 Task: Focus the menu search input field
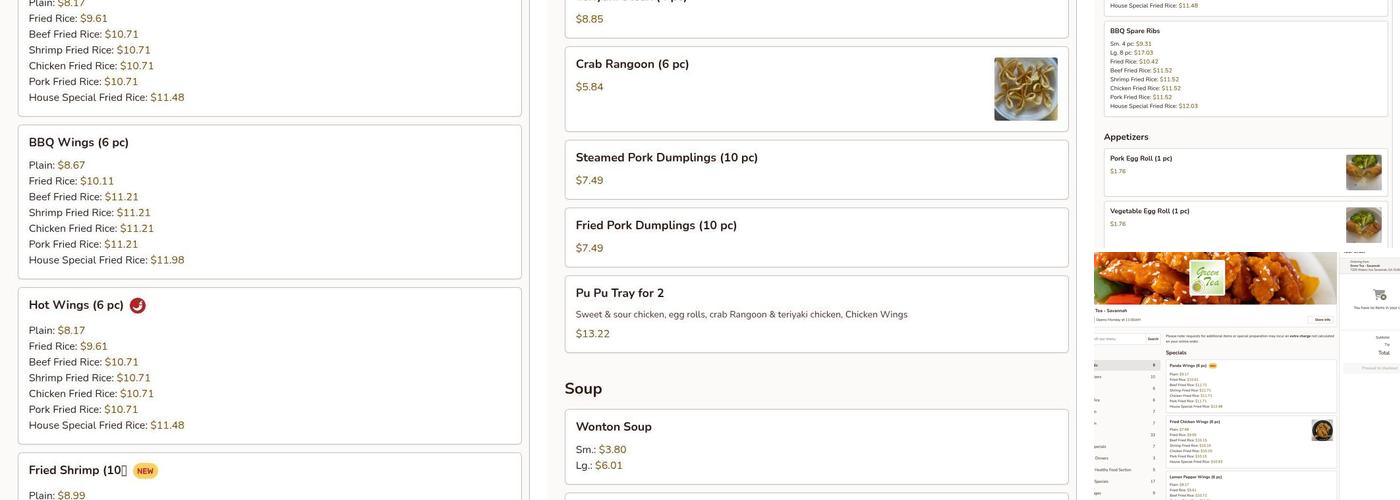click(1120, 339)
